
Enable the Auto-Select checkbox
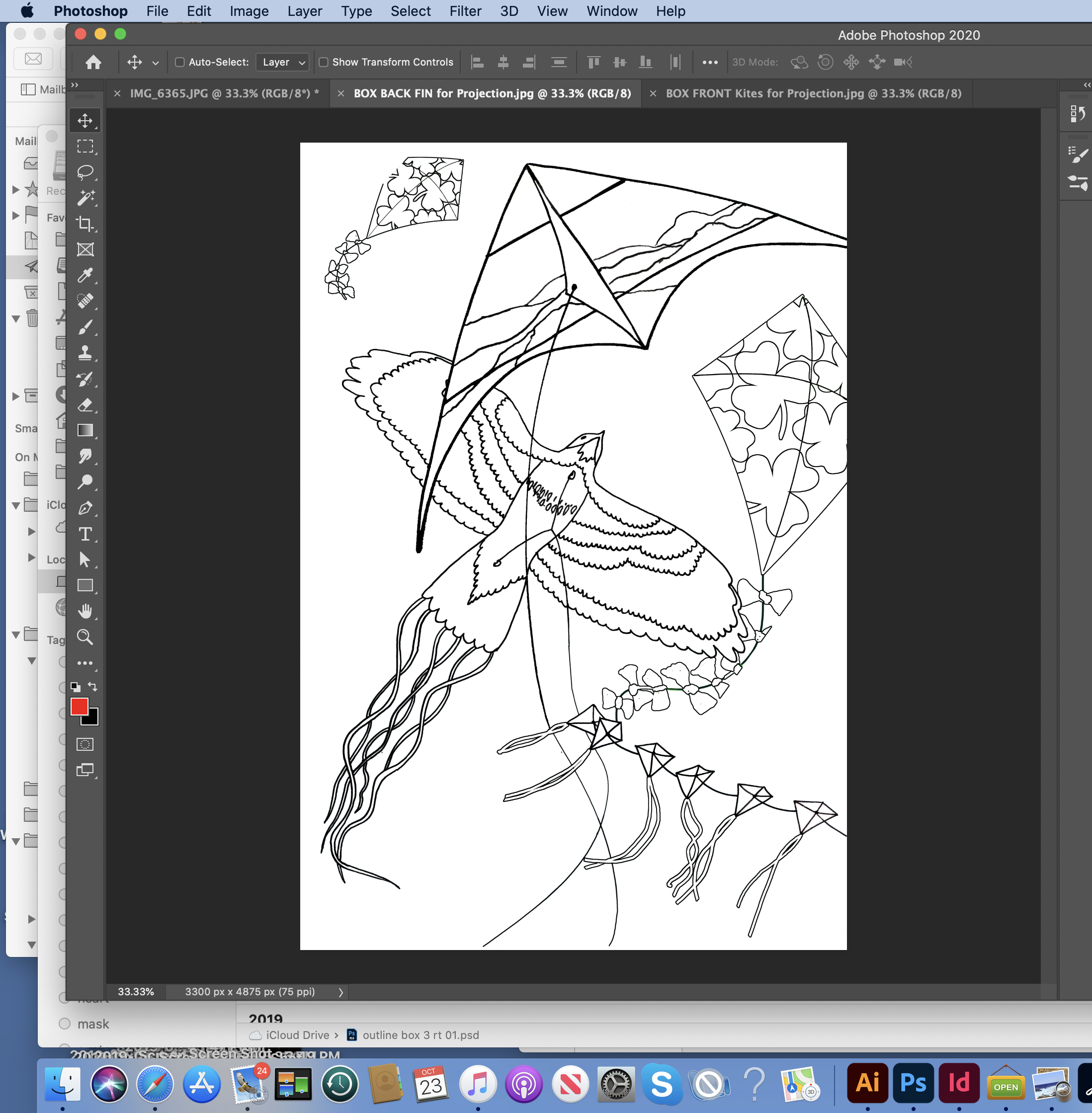tap(179, 62)
